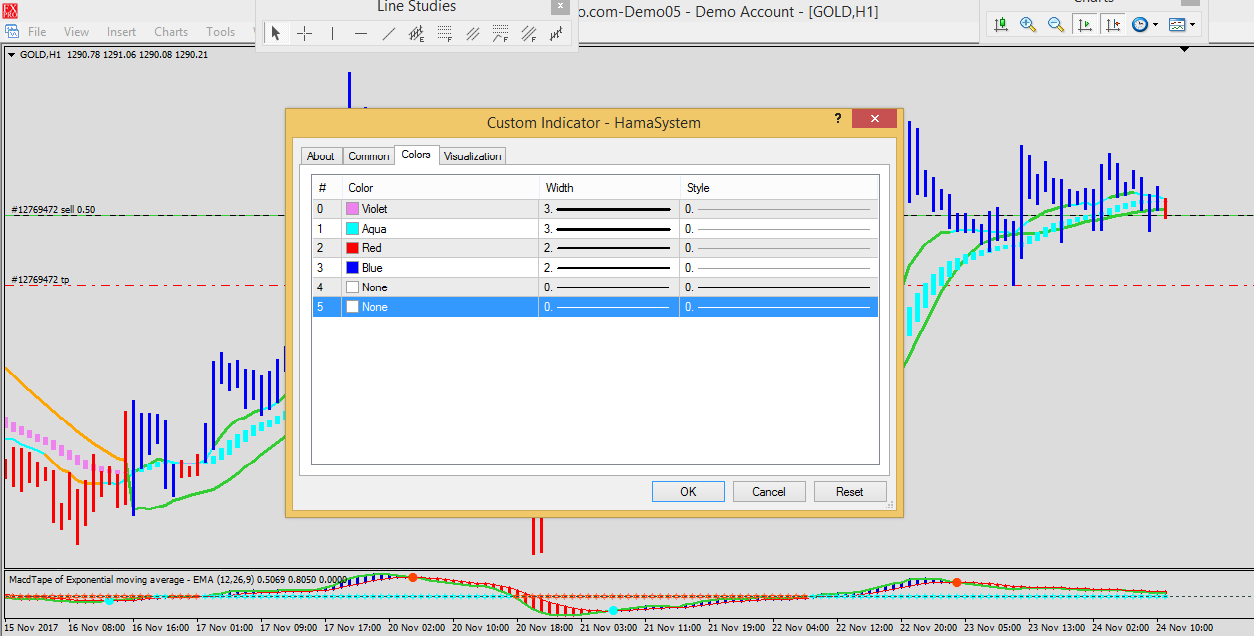Image resolution: width=1254 pixels, height=636 pixels.
Task: Choose the trendline drawing tool
Action: (389, 34)
